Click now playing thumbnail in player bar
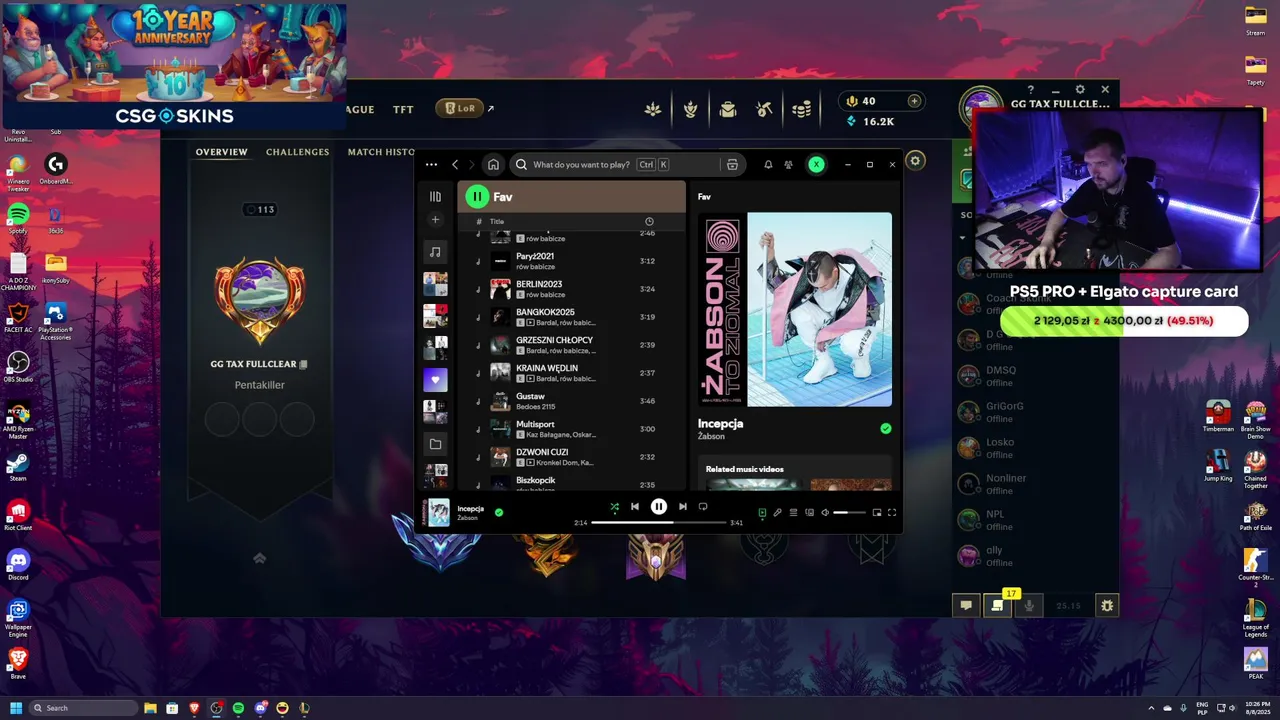Screen dimensions: 1280x720 pyautogui.click(x=438, y=512)
